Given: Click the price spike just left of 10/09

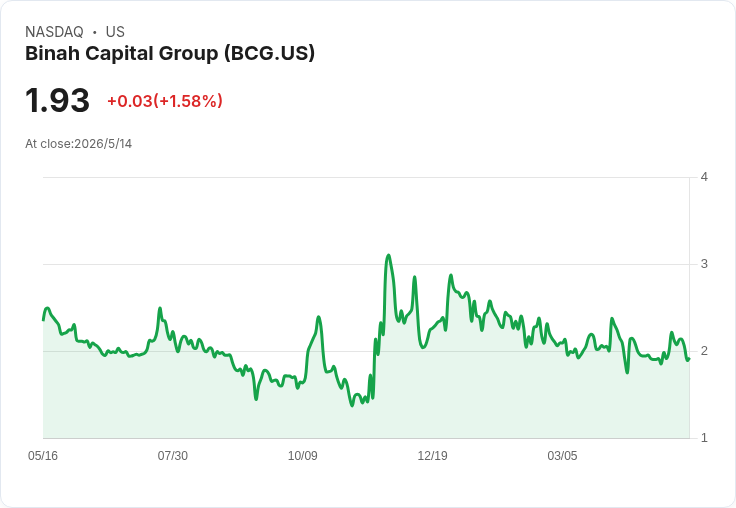Looking at the screenshot, I should (319, 317).
